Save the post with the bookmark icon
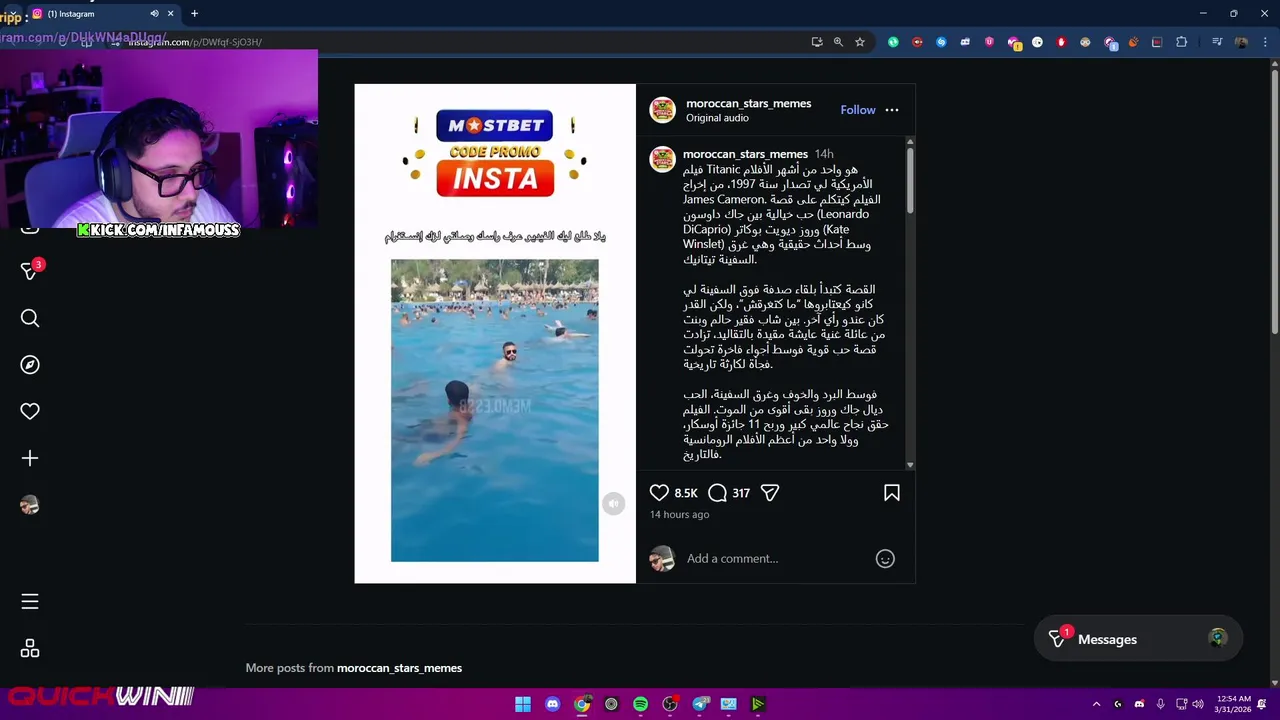1280x720 pixels. tap(892, 493)
